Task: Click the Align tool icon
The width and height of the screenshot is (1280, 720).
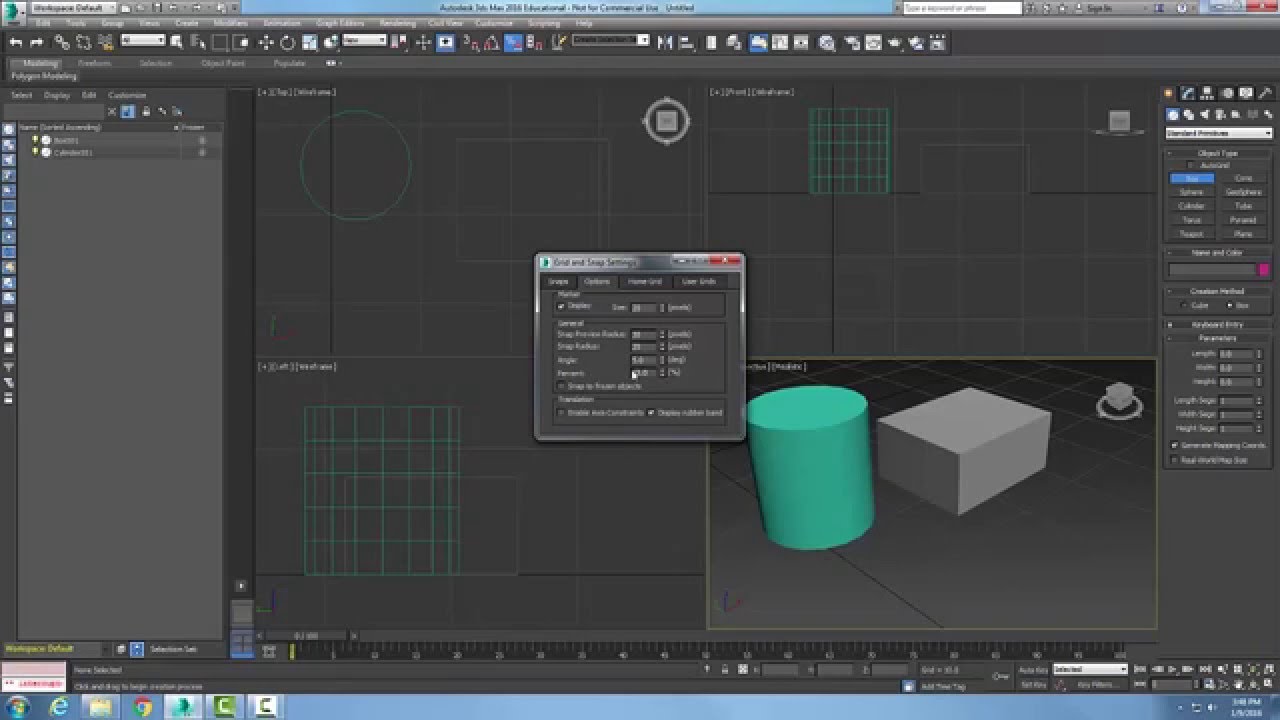Action: point(689,42)
